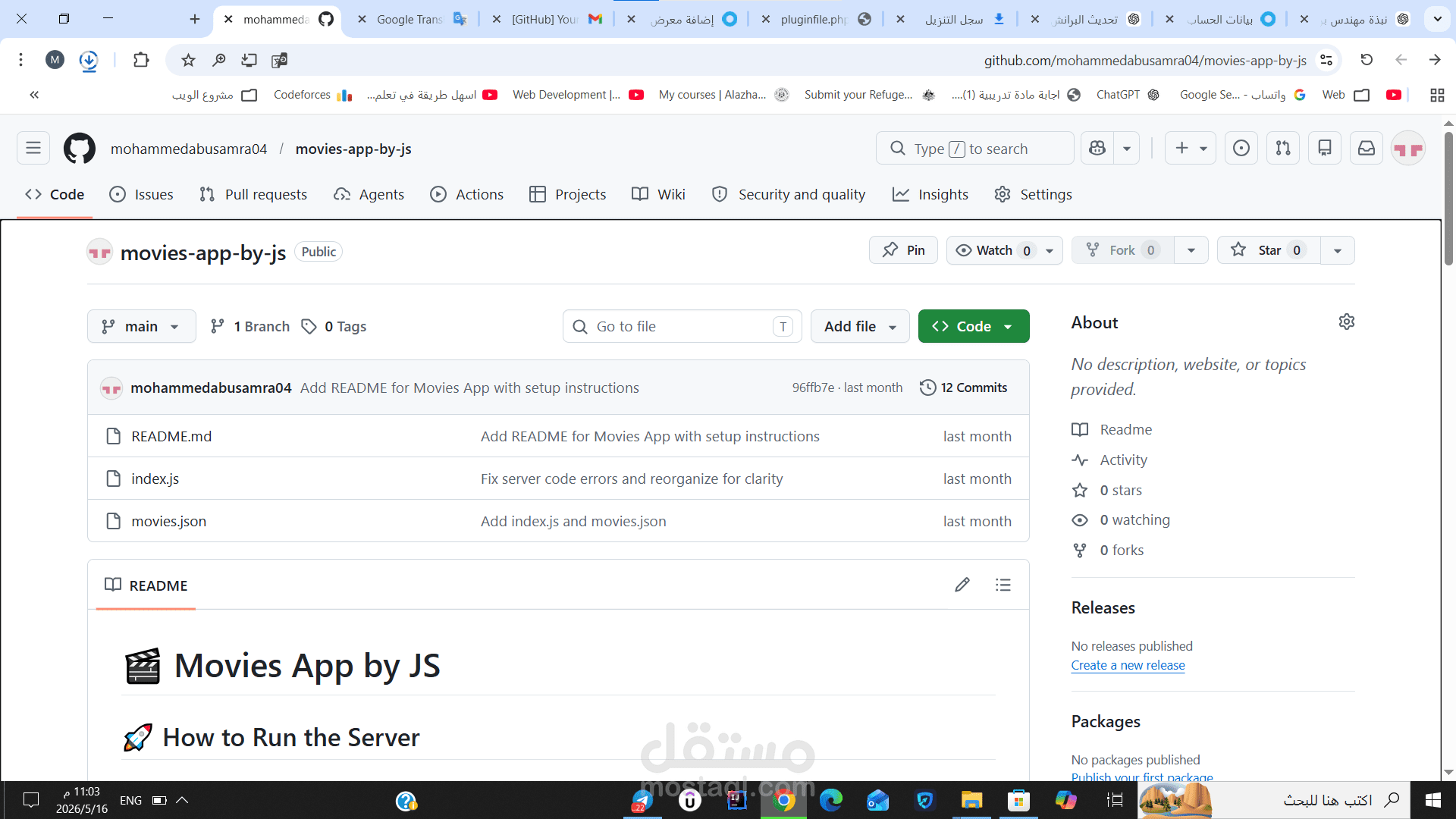Image resolution: width=1456 pixels, height=819 pixels.
Task: Open the README outline list icon
Action: (1003, 585)
